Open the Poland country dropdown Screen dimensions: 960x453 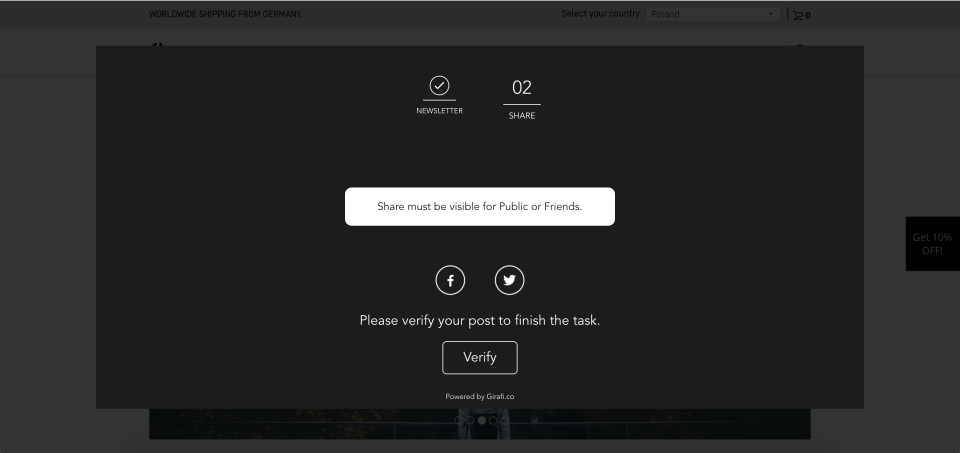pyautogui.click(x=713, y=14)
